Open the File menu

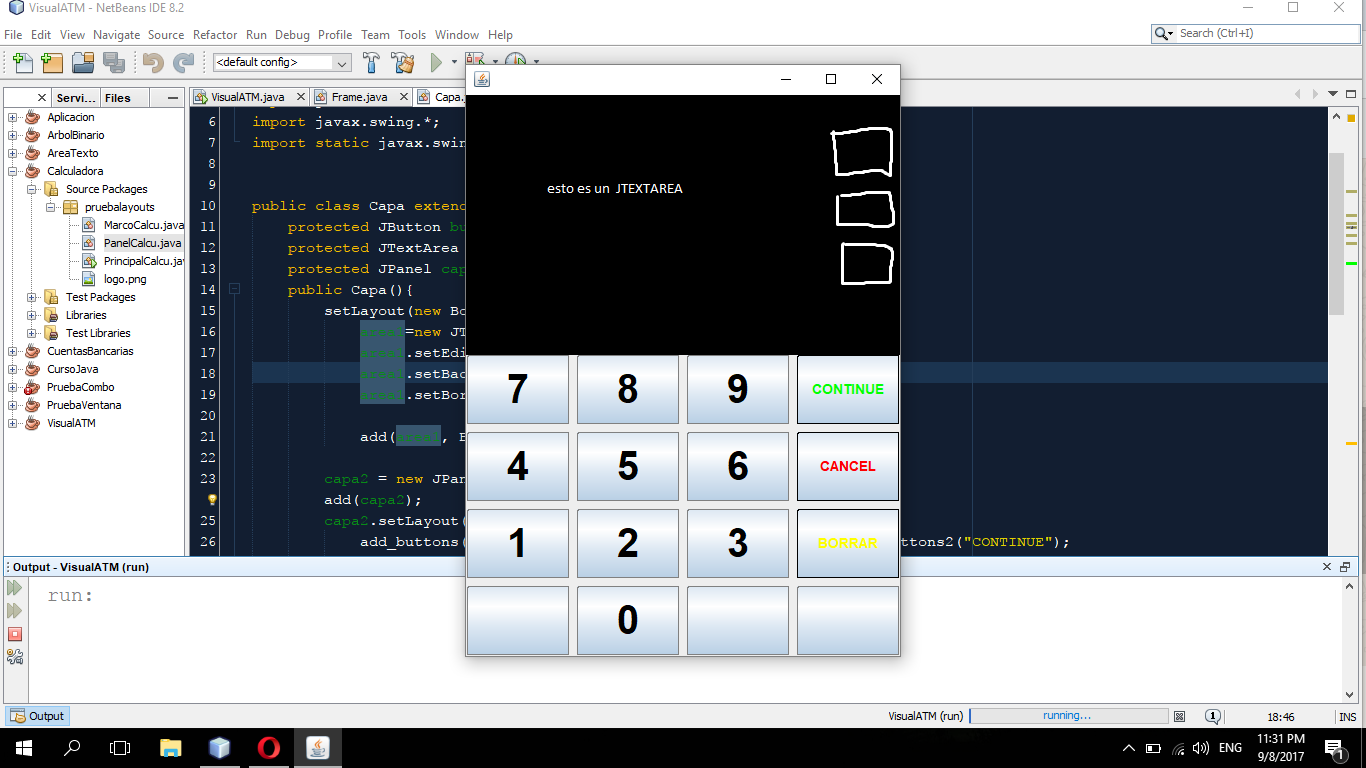click(x=13, y=34)
